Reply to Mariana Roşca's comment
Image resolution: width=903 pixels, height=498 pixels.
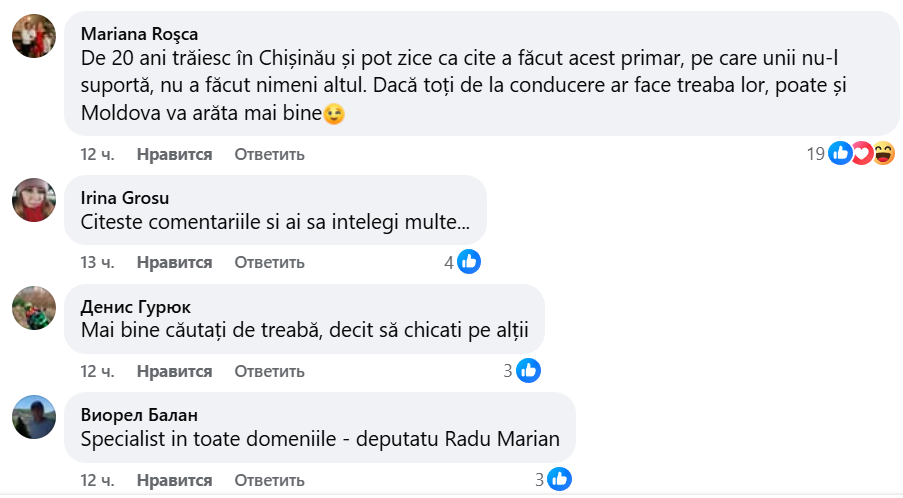269,155
